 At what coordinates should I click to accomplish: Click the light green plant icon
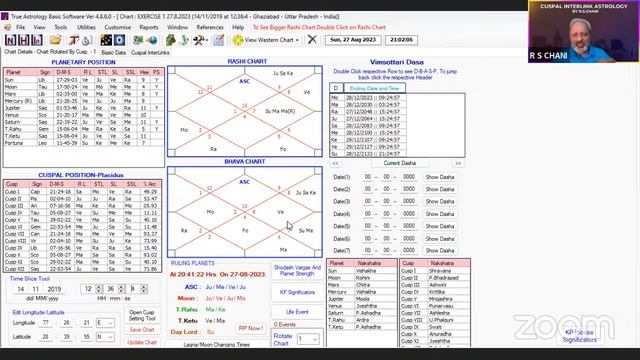pos(184,40)
